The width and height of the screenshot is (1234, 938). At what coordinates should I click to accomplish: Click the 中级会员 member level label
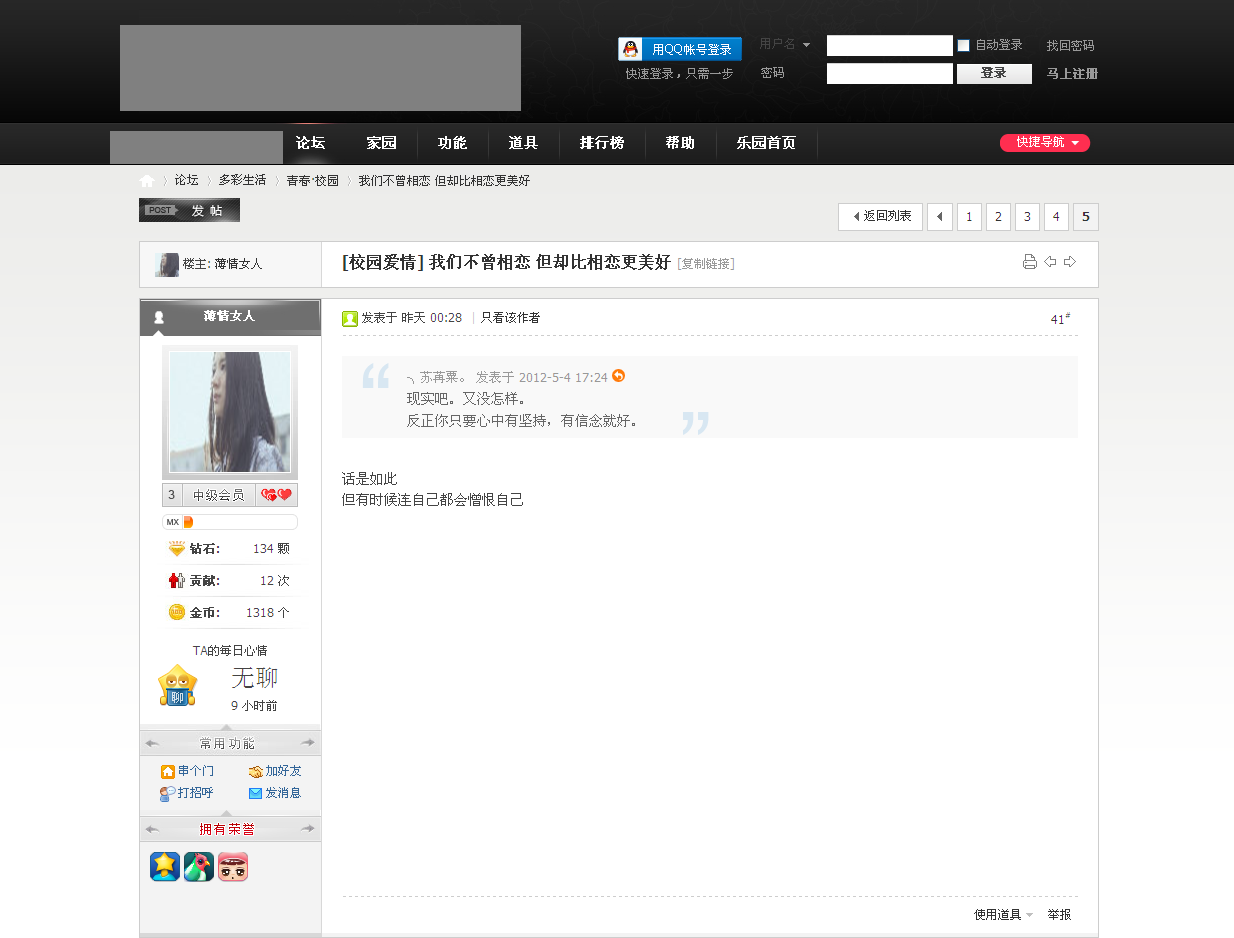point(218,495)
